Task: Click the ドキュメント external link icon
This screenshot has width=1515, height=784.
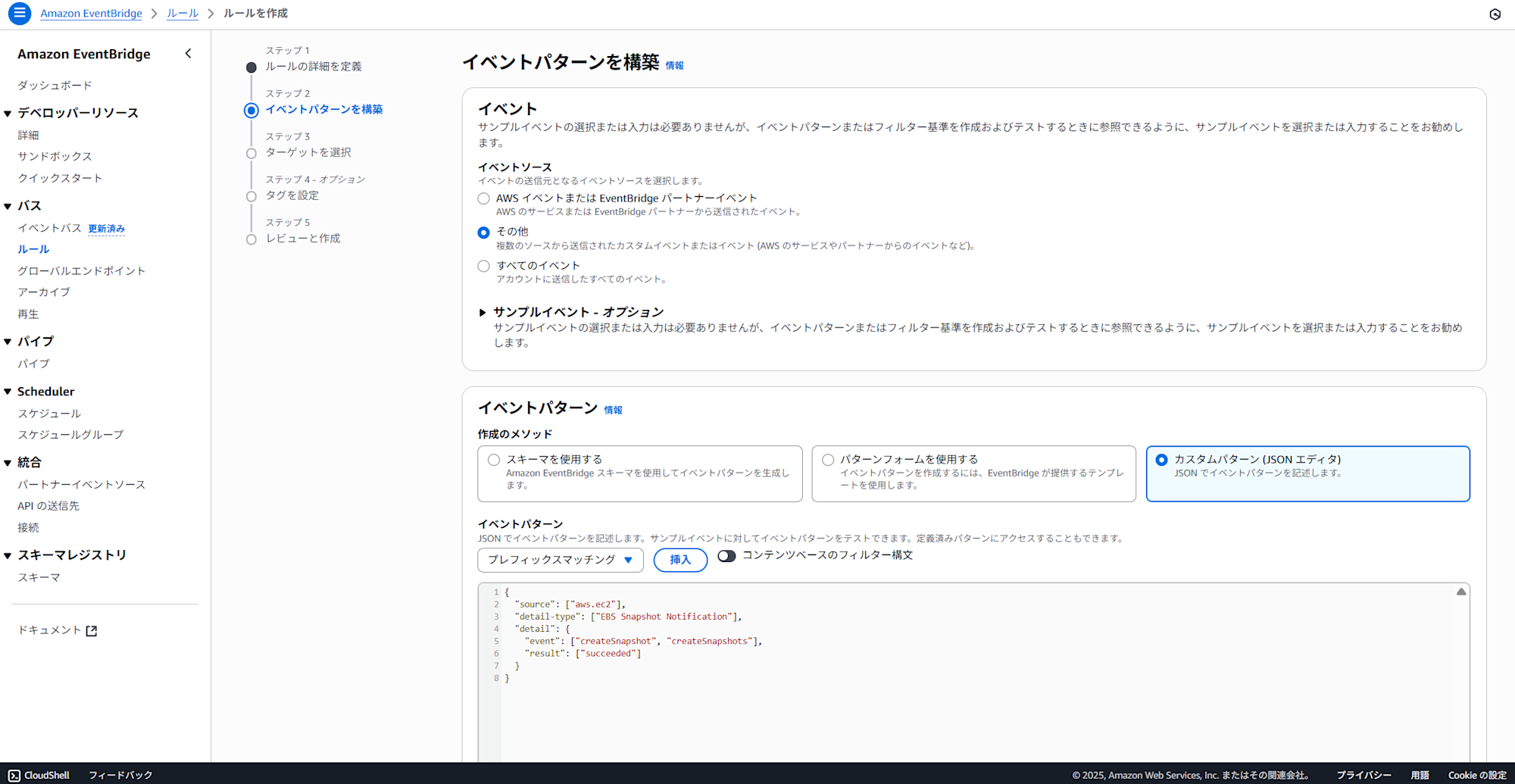Action: 92,630
